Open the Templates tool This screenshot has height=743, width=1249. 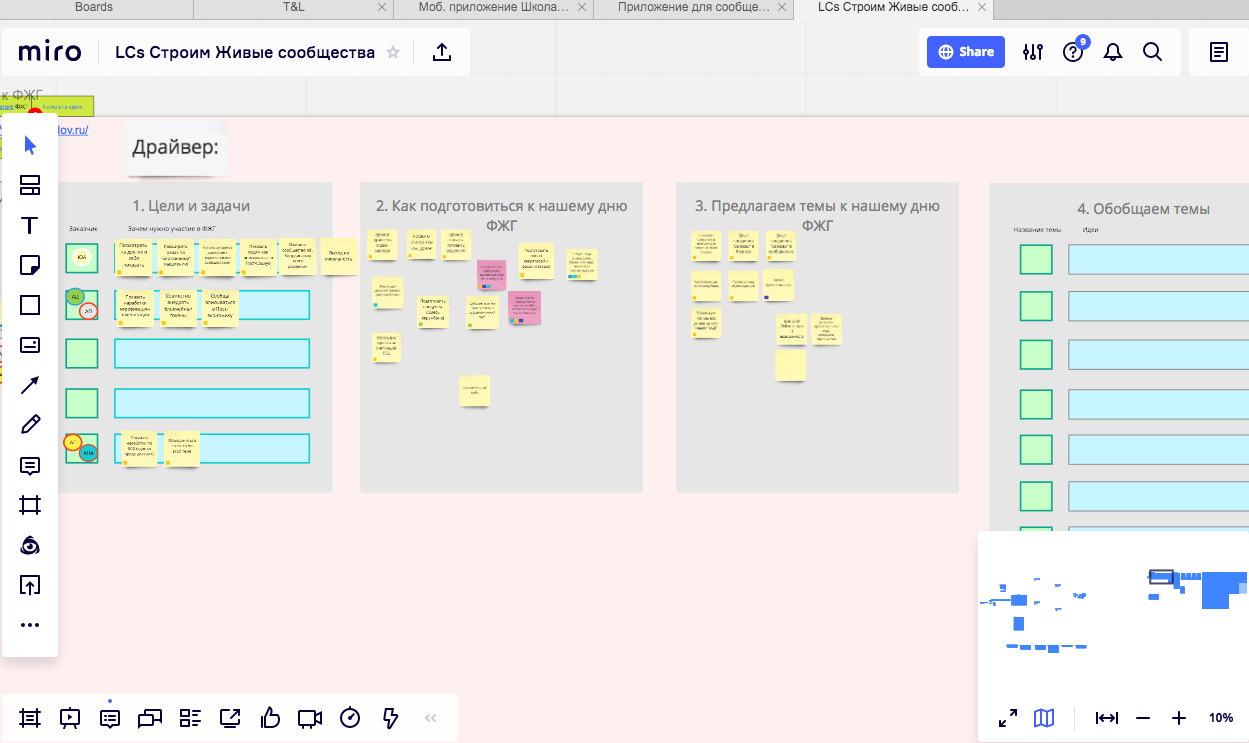(x=30, y=185)
